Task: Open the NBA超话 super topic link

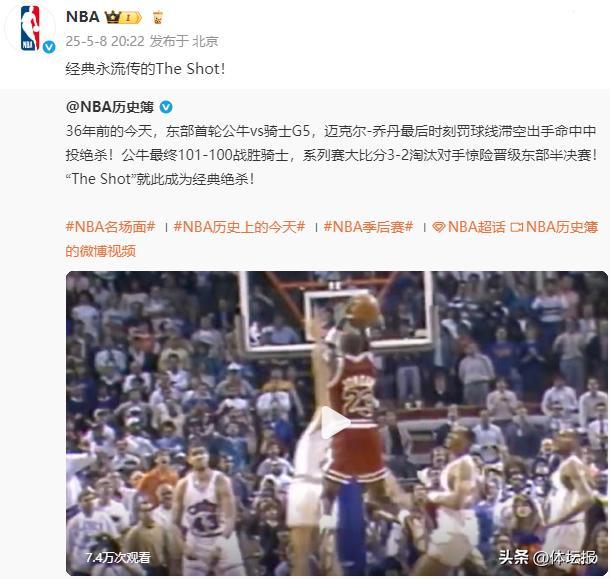Action: pyautogui.click(x=476, y=227)
